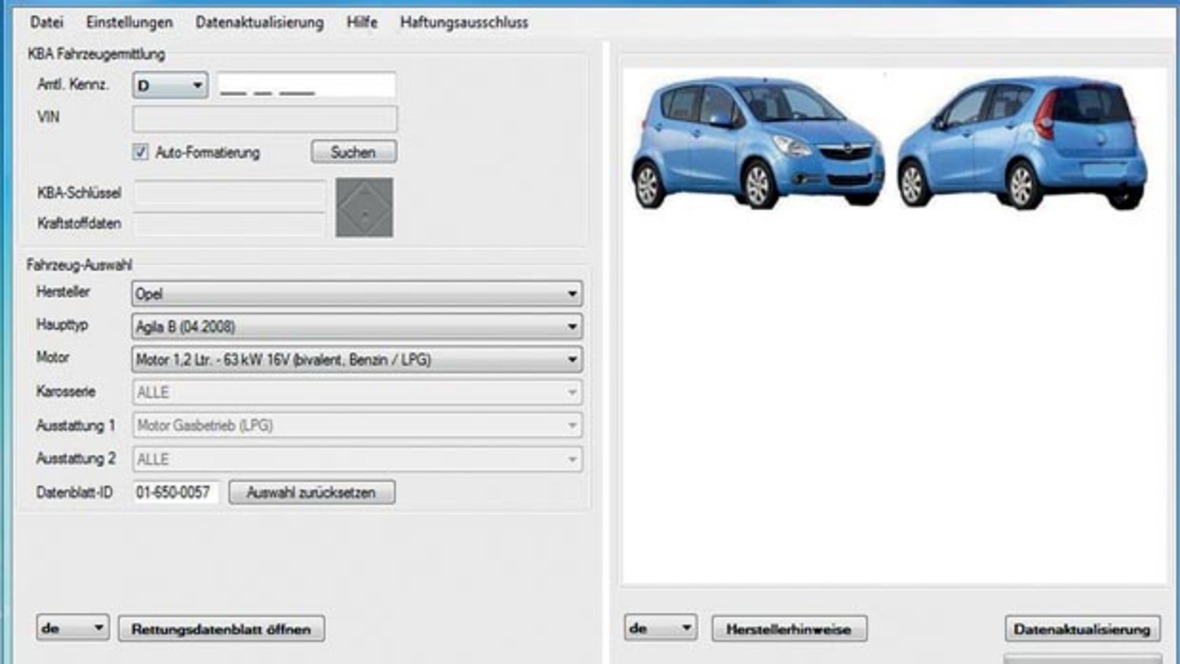Image resolution: width=1180 pixels, height=664 pixels.
Task: Click the gray diamond fuel icon
Action: coord(364,207)
